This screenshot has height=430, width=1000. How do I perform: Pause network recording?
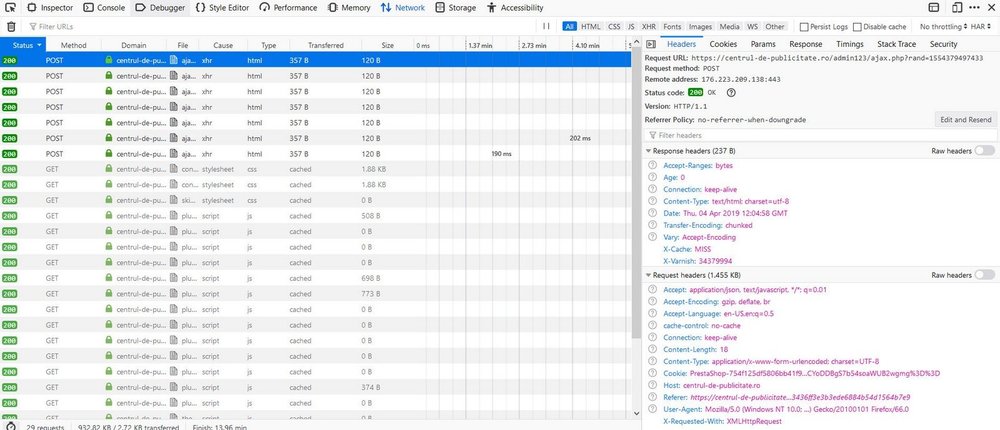(x=546, y=26)
